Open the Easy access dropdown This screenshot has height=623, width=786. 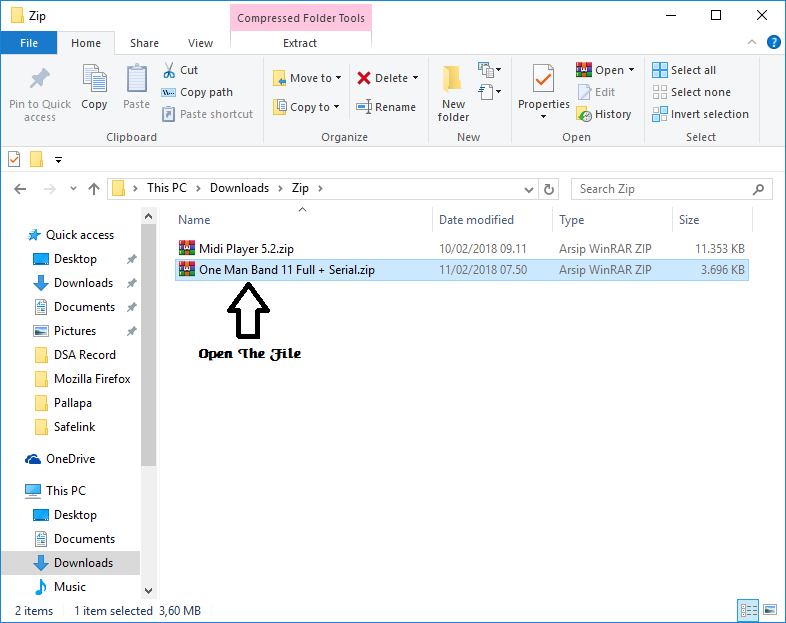489,92
